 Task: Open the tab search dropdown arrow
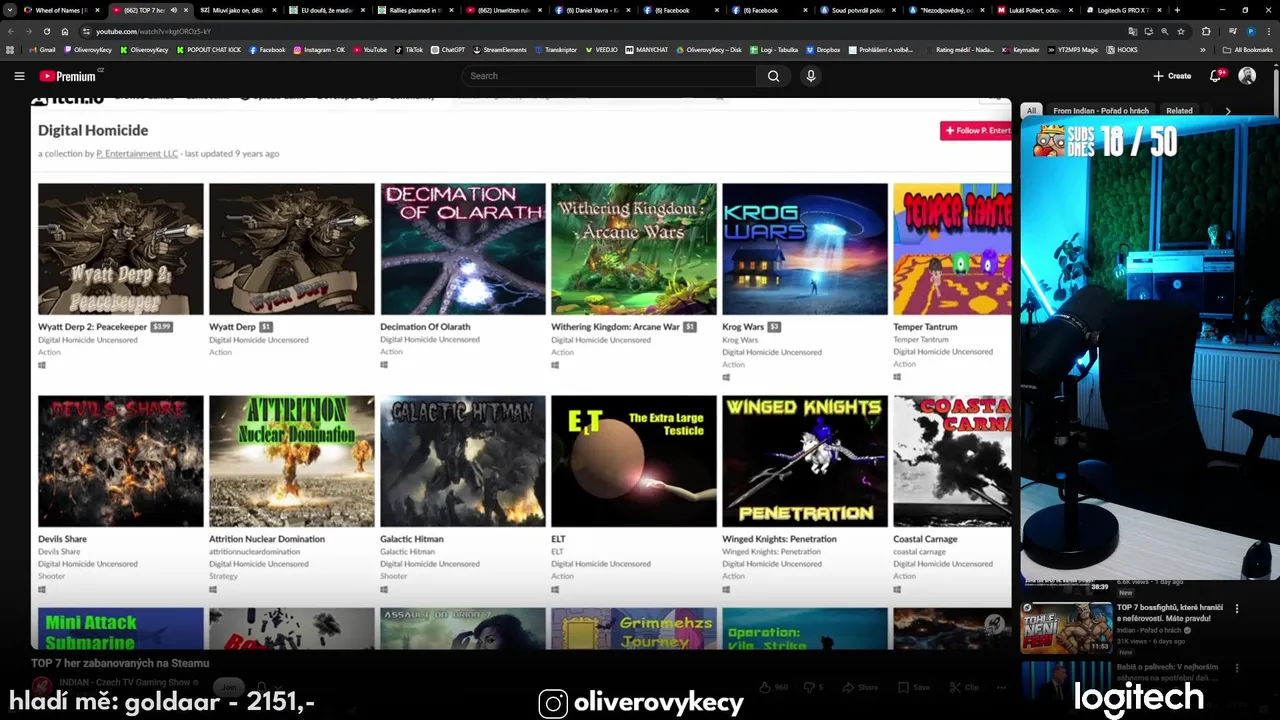[x=10, y=10]
